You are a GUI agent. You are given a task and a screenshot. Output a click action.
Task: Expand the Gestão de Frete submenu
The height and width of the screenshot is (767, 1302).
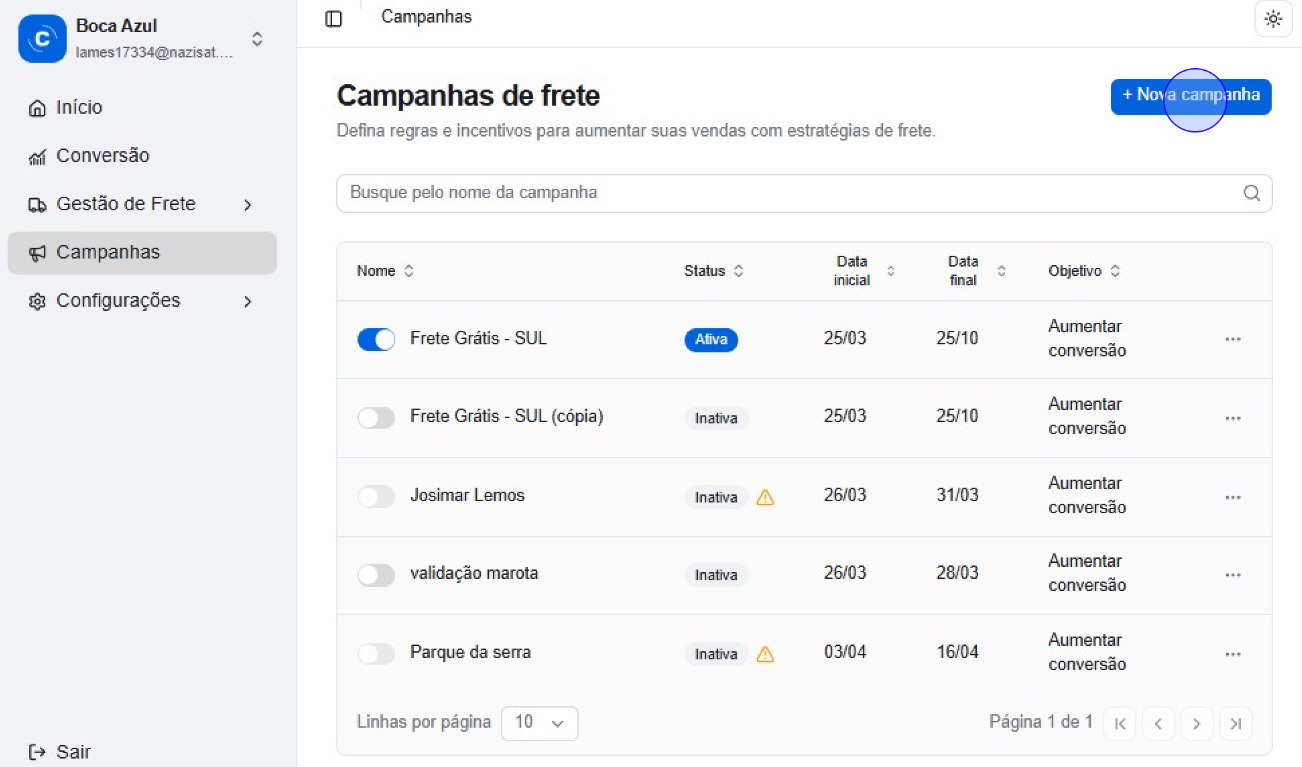point(248,205)
